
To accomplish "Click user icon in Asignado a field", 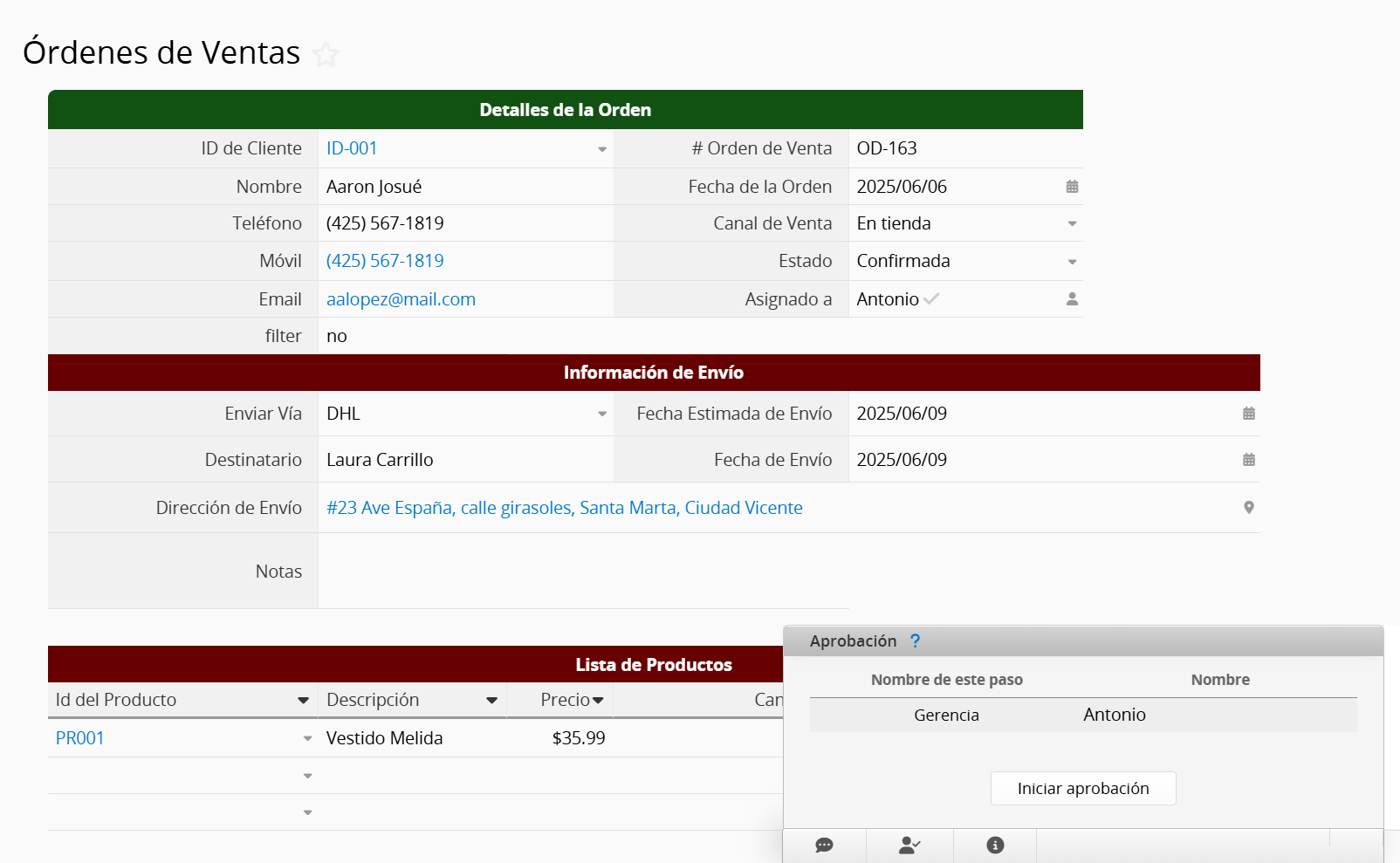I will click(1072, 299).
